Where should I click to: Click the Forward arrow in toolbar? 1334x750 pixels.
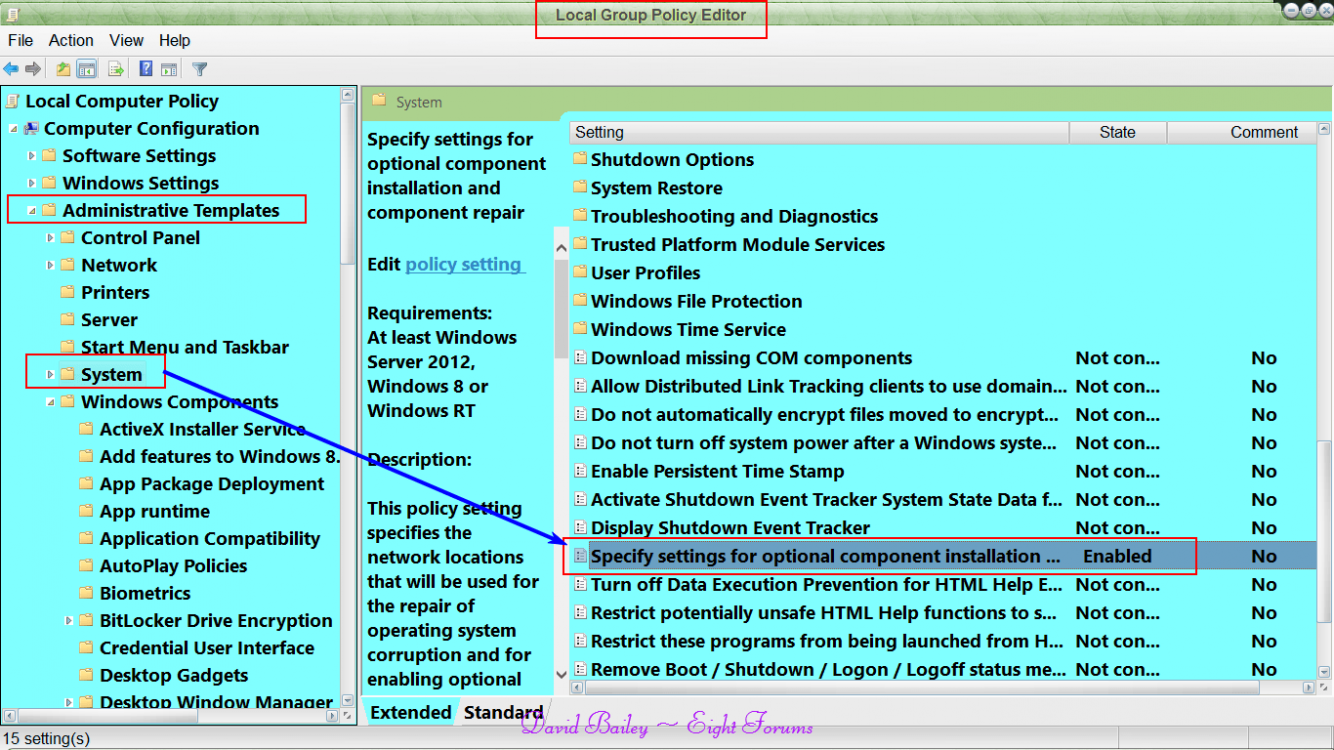(x=33, y=69)
